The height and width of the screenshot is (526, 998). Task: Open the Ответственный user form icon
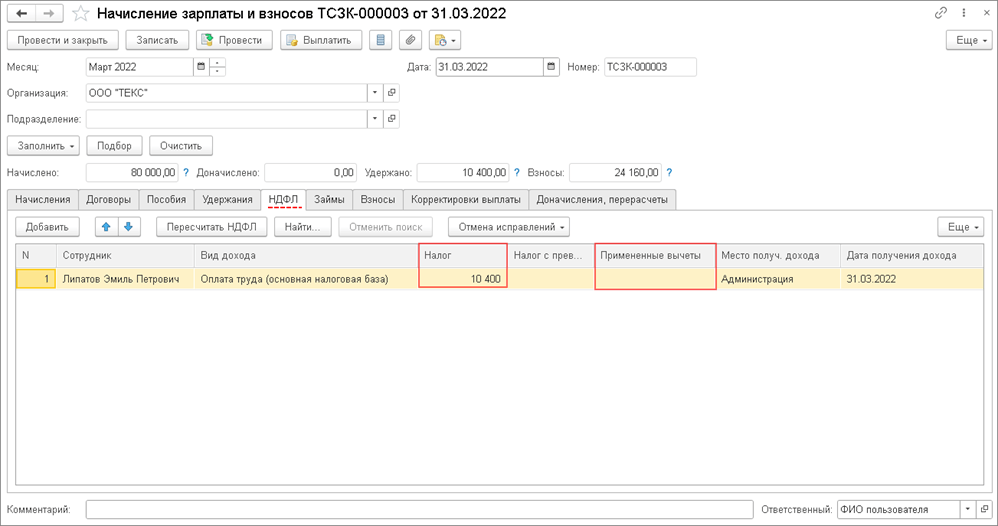pyautogui.click(x=984, y=509)
